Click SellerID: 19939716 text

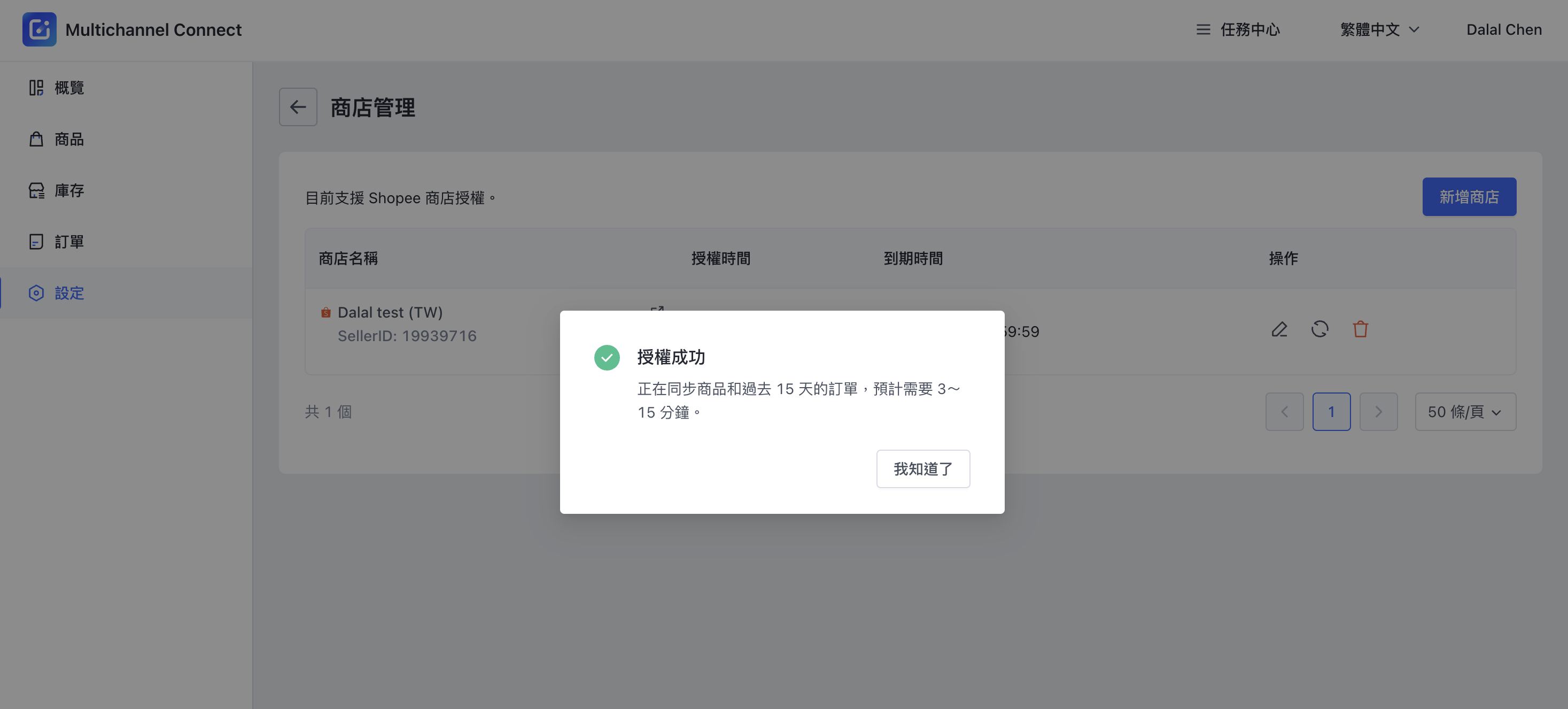[407, 336]
